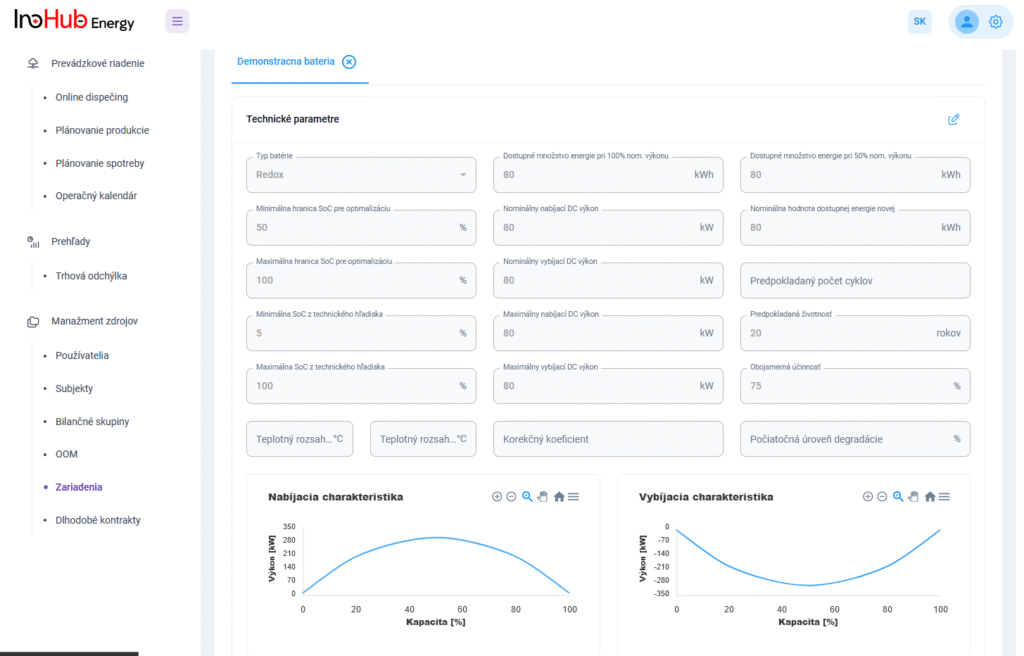Select the Demonstracna bateria tab
This screenshot has height=656, width=1024.
(x=286, y=61)
